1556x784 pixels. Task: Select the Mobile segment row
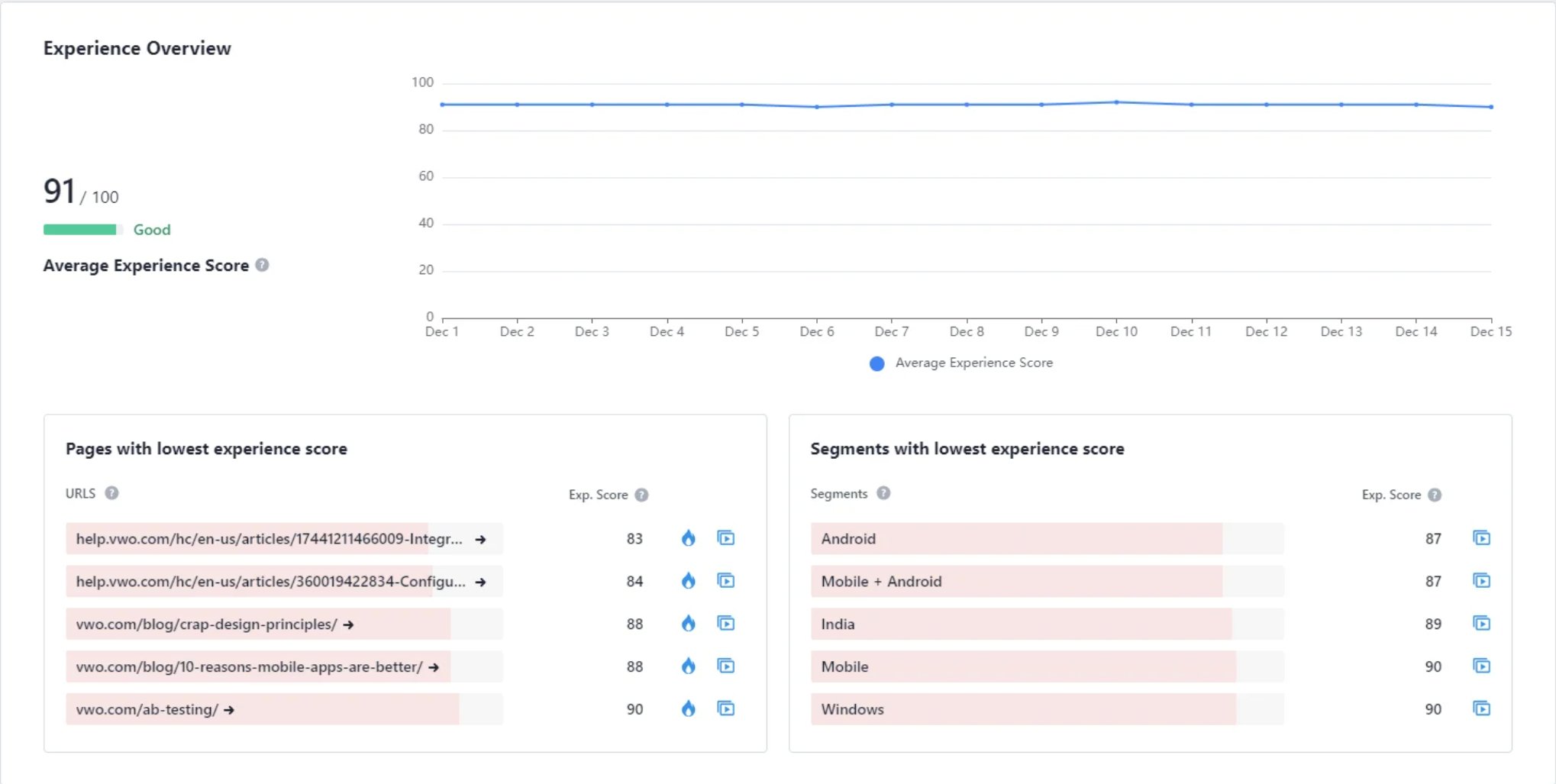(x=844, y=666)
